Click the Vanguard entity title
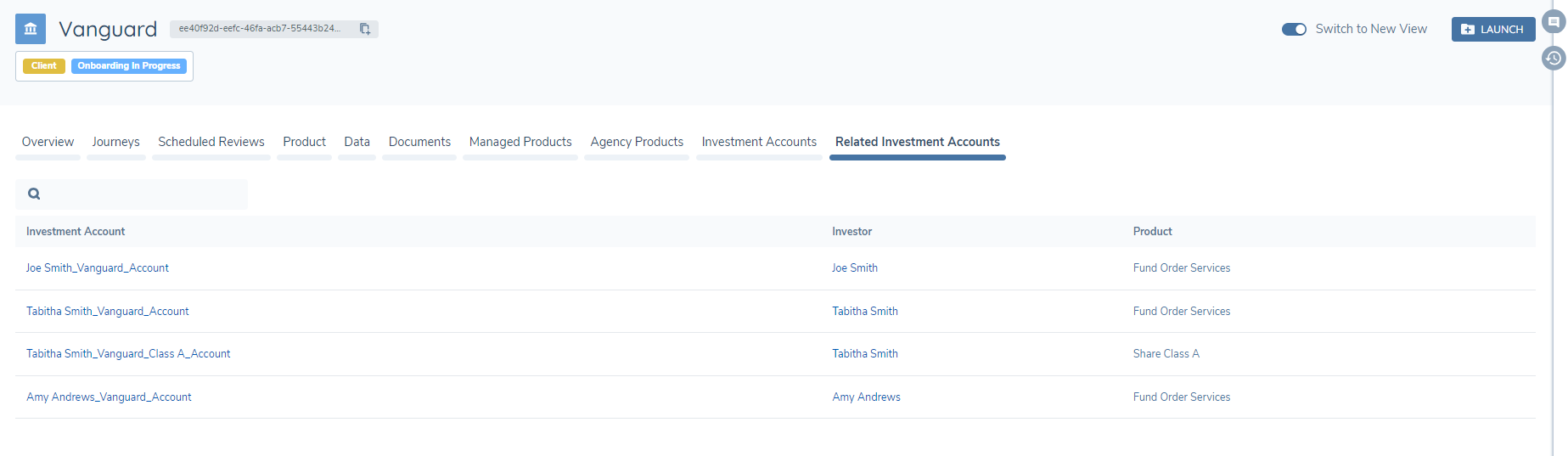 (x=108, y=29)
